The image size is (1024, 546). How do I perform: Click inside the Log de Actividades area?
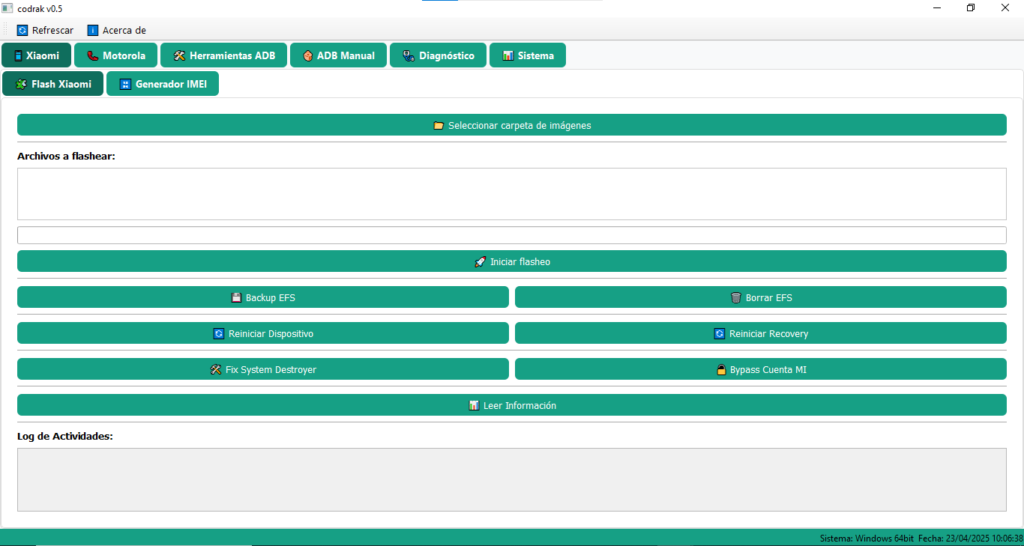point(512,480)
